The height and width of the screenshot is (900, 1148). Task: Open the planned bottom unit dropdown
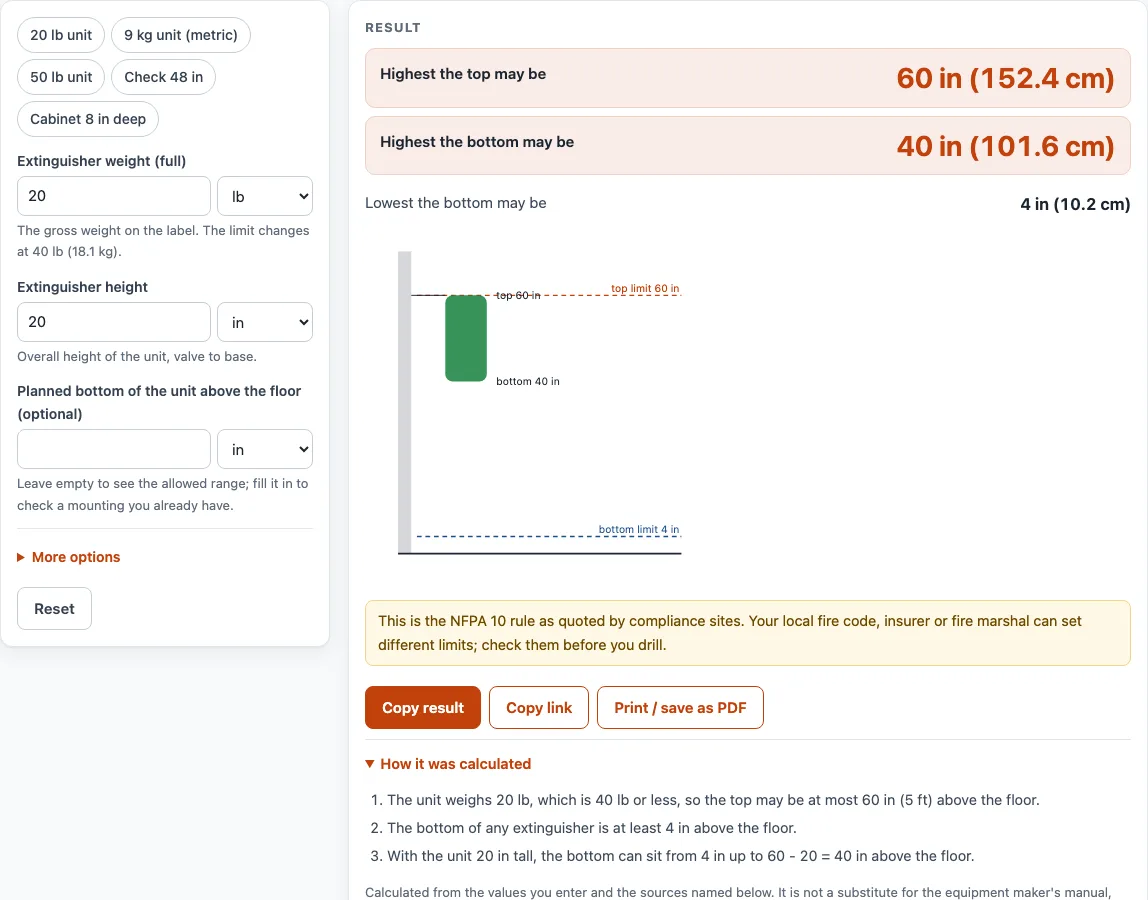(265, 449)
